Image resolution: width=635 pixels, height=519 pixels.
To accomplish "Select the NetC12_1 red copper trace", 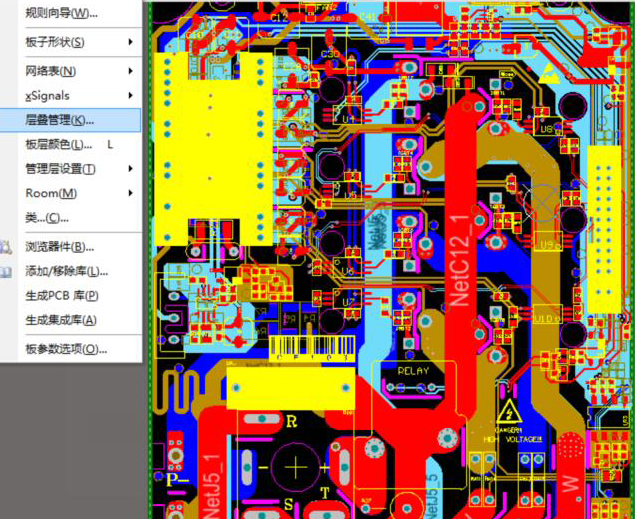I will coord(461,250).
